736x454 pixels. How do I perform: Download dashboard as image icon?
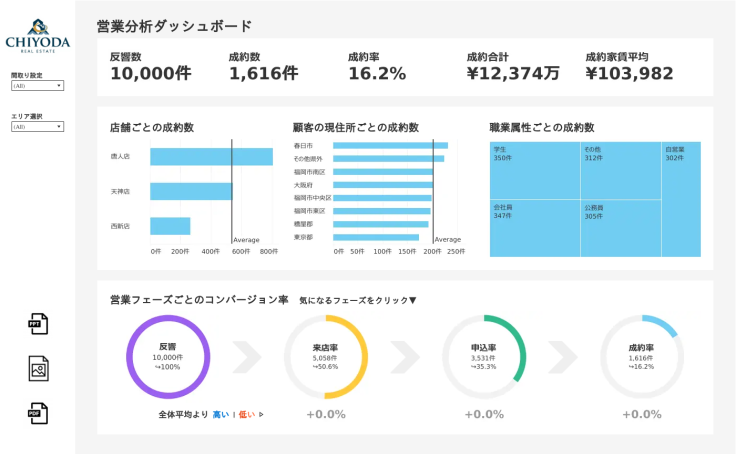38,369
